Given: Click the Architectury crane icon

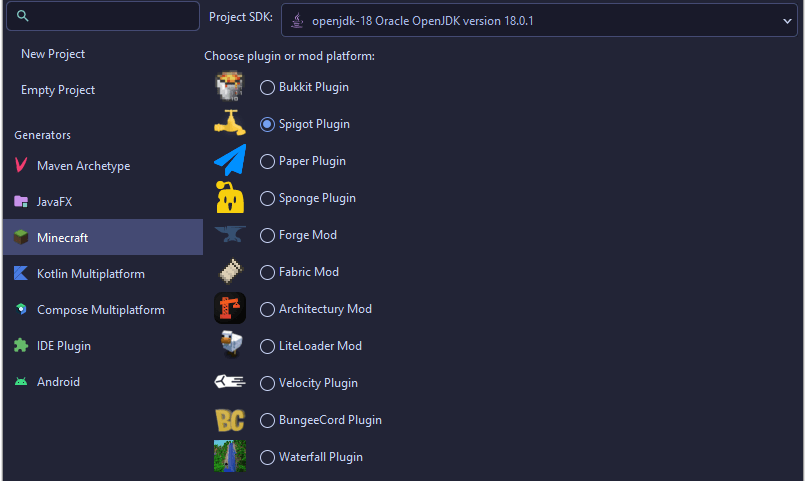Looking at the screenshot, I should click(x=230, y=308).
